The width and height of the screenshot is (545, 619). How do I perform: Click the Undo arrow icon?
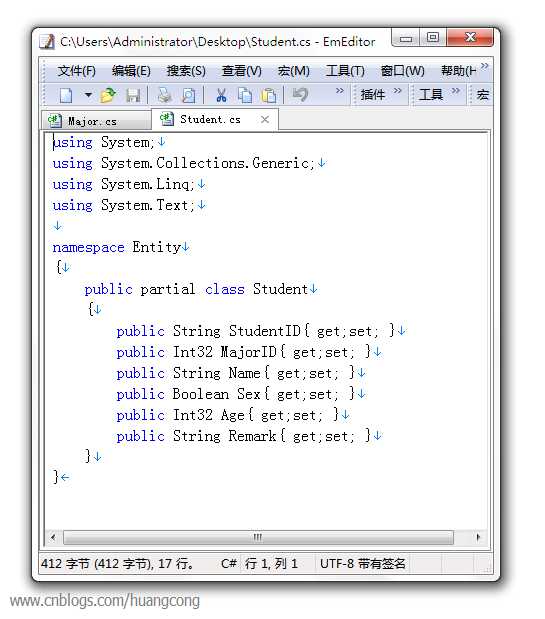pos(300,95)
